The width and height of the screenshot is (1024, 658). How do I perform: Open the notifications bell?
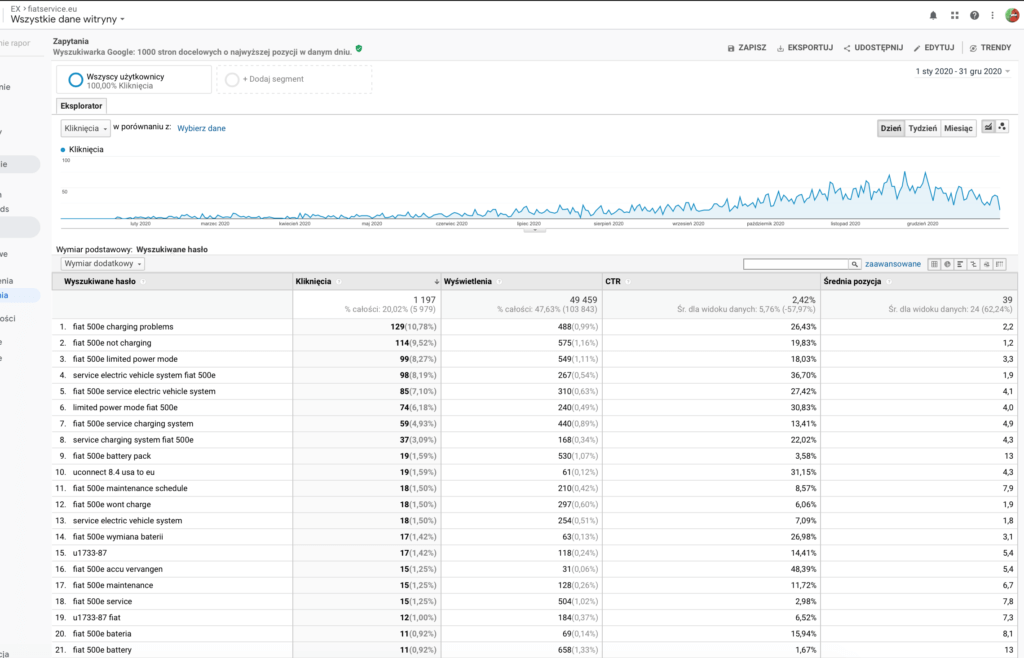tap(933, 16)
